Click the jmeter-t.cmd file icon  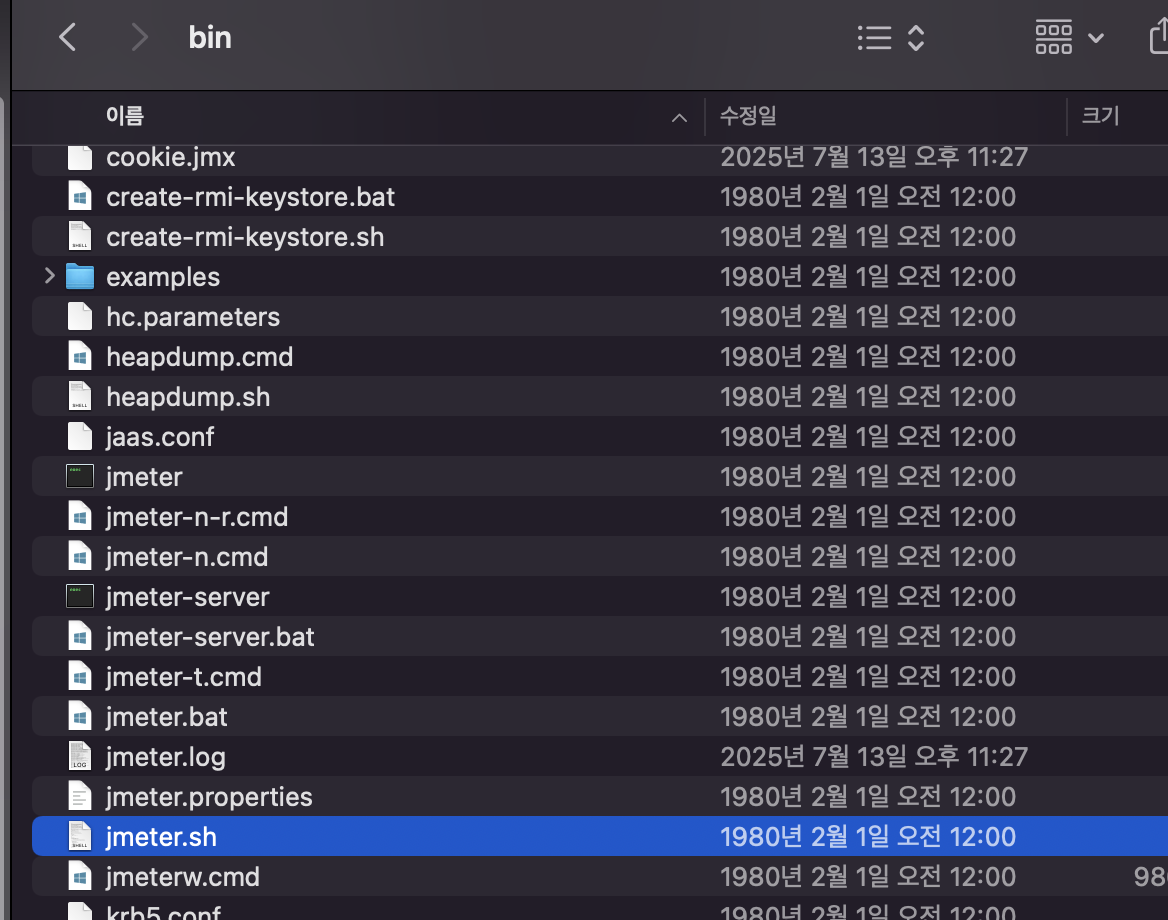[80, 677]
